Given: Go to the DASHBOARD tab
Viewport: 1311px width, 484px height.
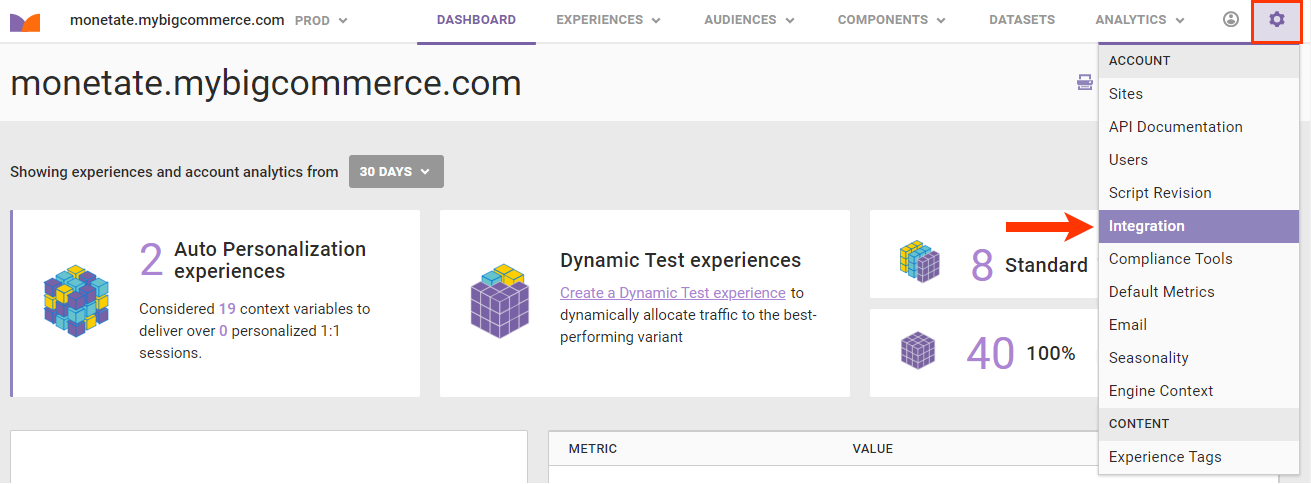Looking at the screenshot, I should (x=476, y=20).
